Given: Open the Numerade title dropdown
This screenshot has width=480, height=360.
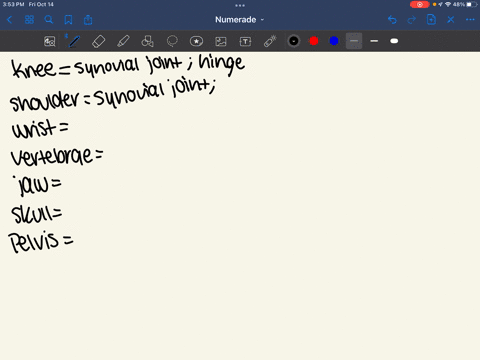Looking at the screenshot, I should tap(239, 20).
